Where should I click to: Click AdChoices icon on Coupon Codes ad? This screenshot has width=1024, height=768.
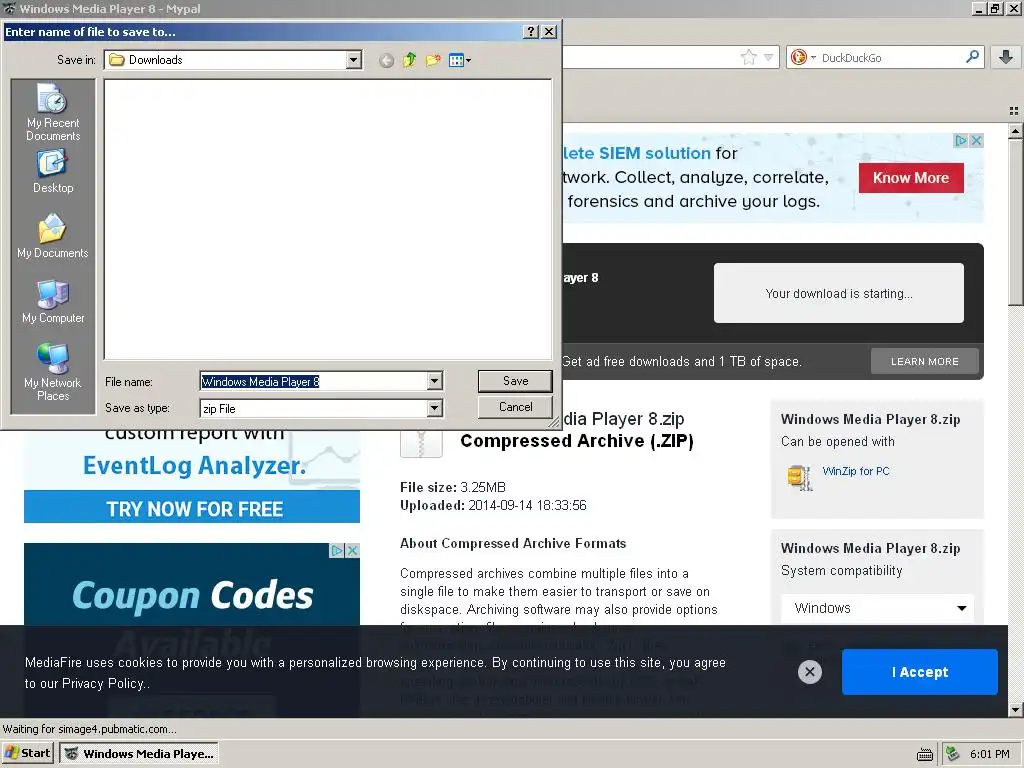point(336,551)
